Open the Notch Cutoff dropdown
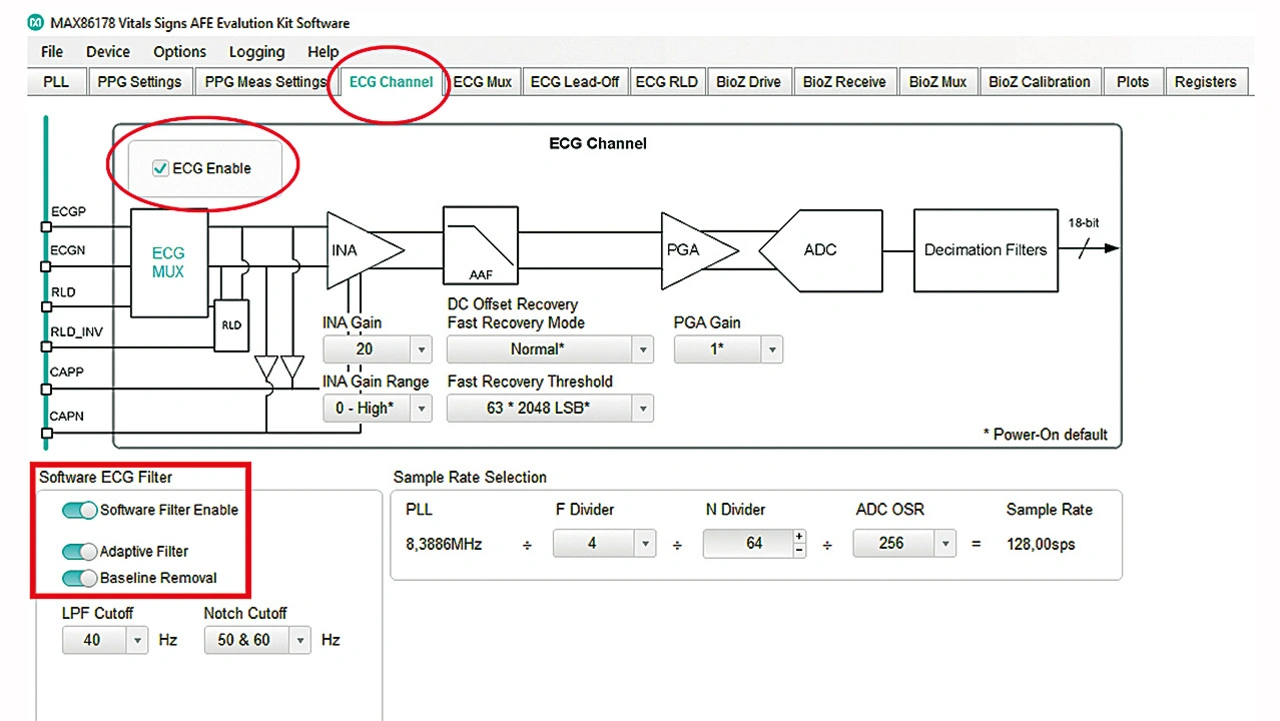 coord(300,641)
